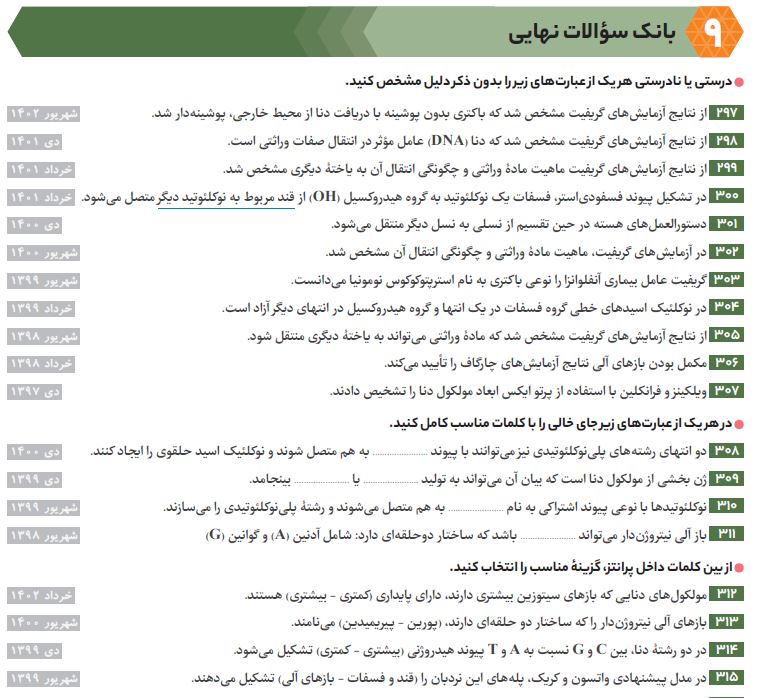Viewport: 761px width, 698px height.
Task: Click the شهریور ۱۳۹۸ tag on question ۳۰۵ row
Action: [x=44, y=336]
